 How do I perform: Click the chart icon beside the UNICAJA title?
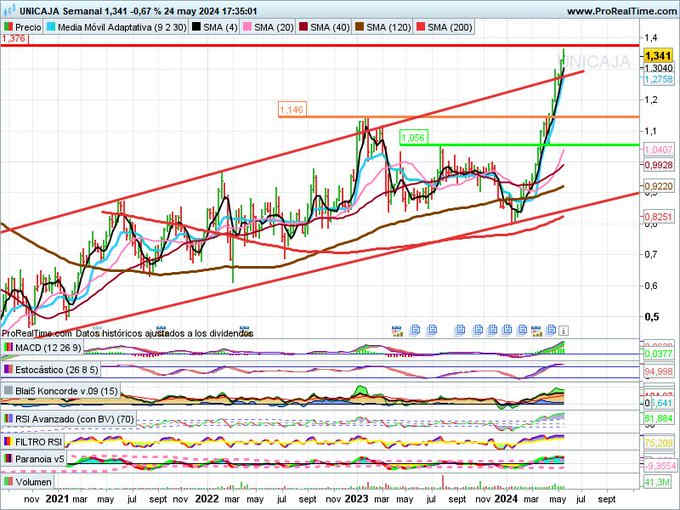9,10
